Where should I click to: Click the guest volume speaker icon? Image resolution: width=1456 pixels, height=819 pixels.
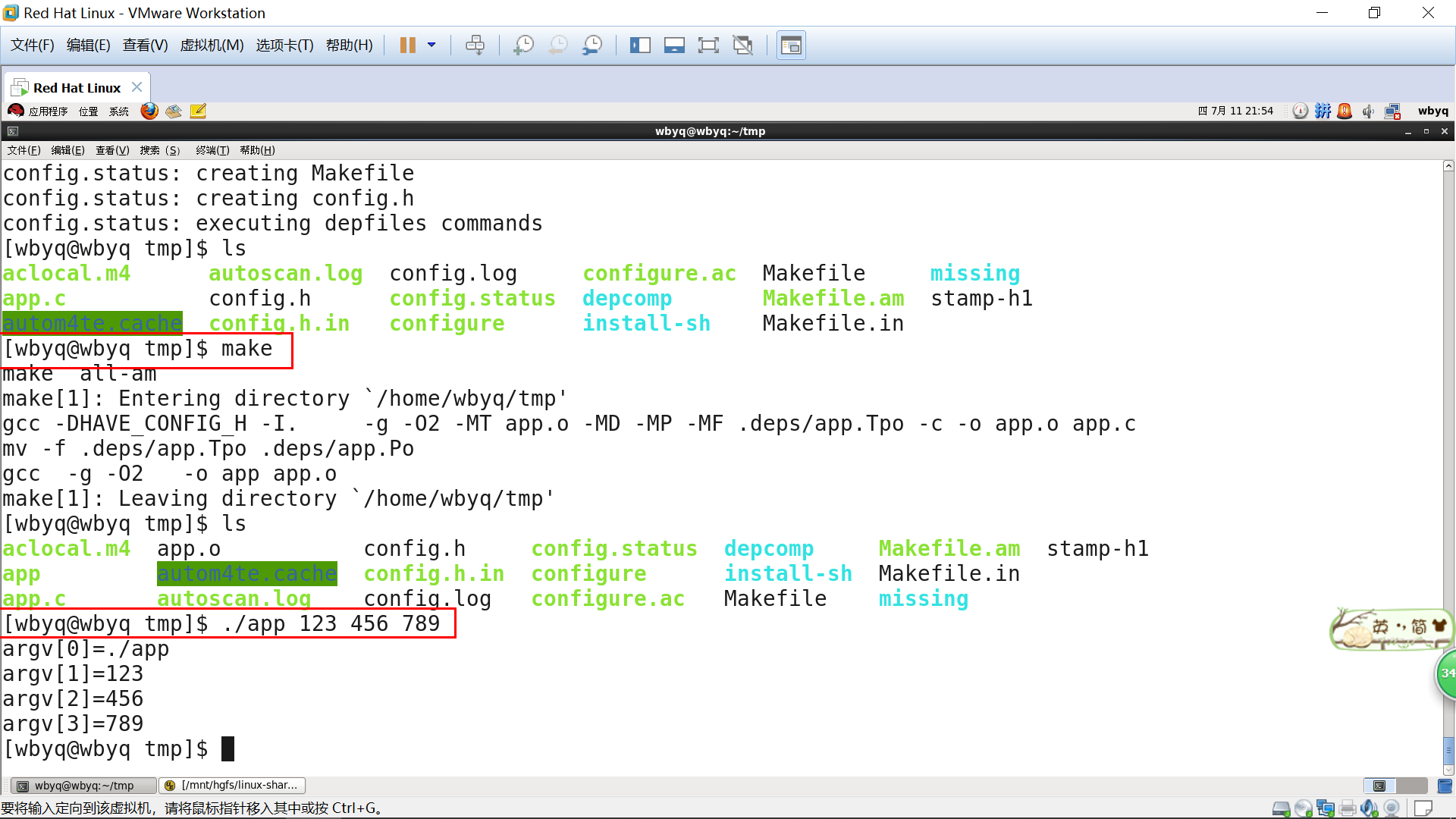tap(1367, 111)
